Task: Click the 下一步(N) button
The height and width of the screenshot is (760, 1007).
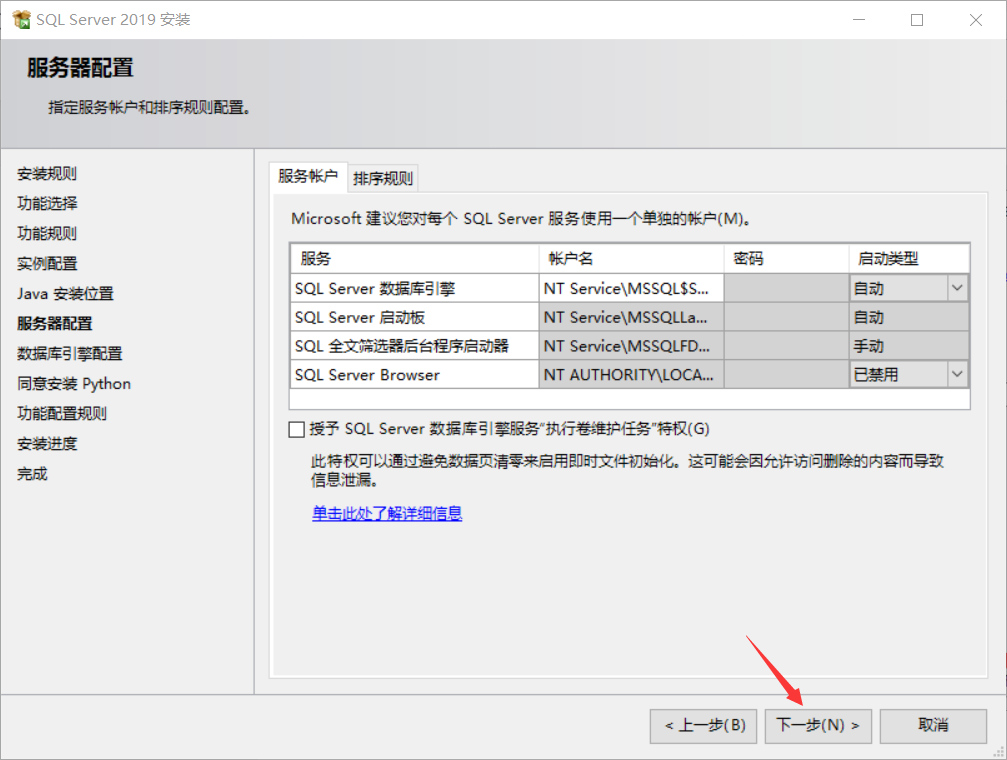Action: [x=817, y=726]
